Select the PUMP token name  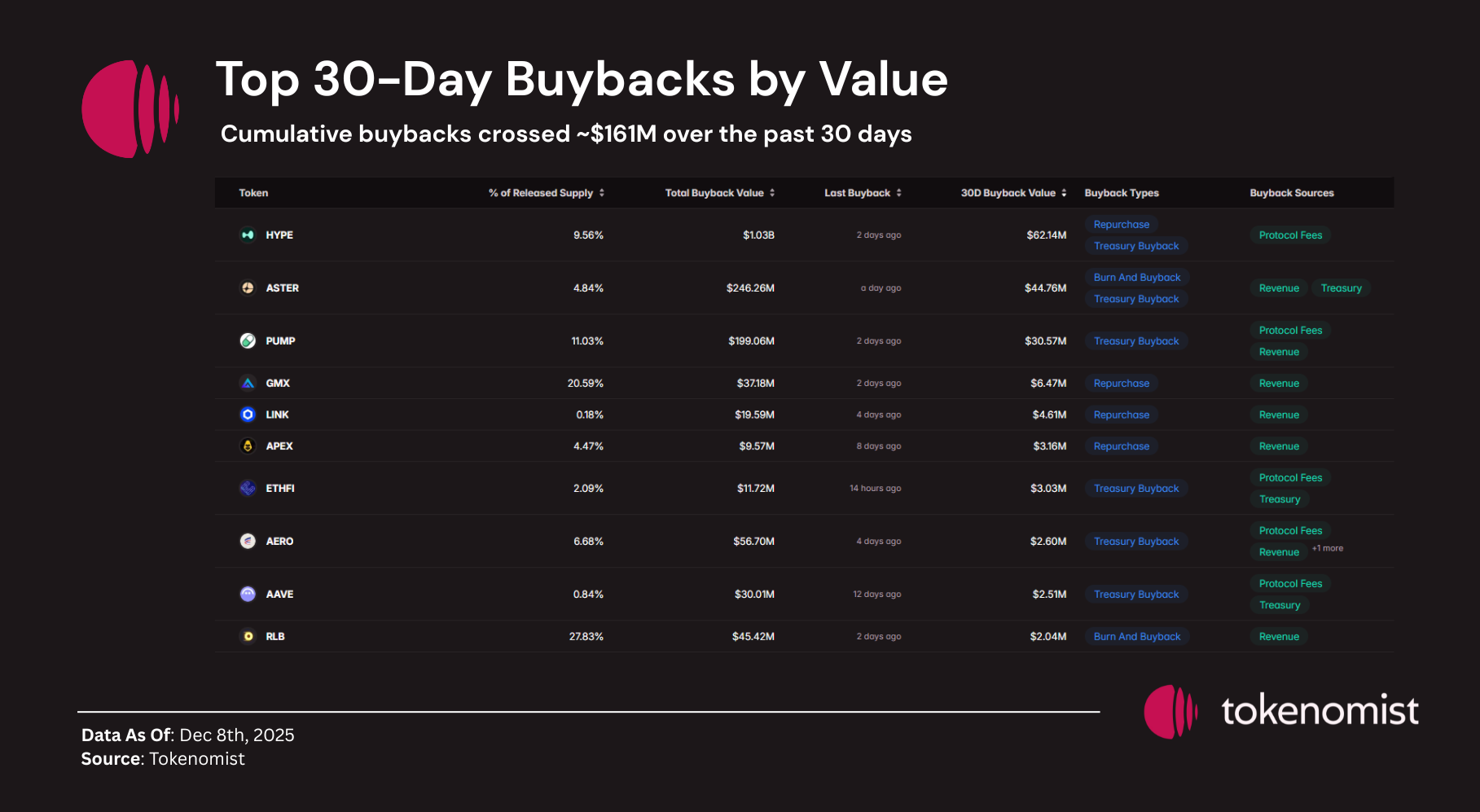coord(280,341)
